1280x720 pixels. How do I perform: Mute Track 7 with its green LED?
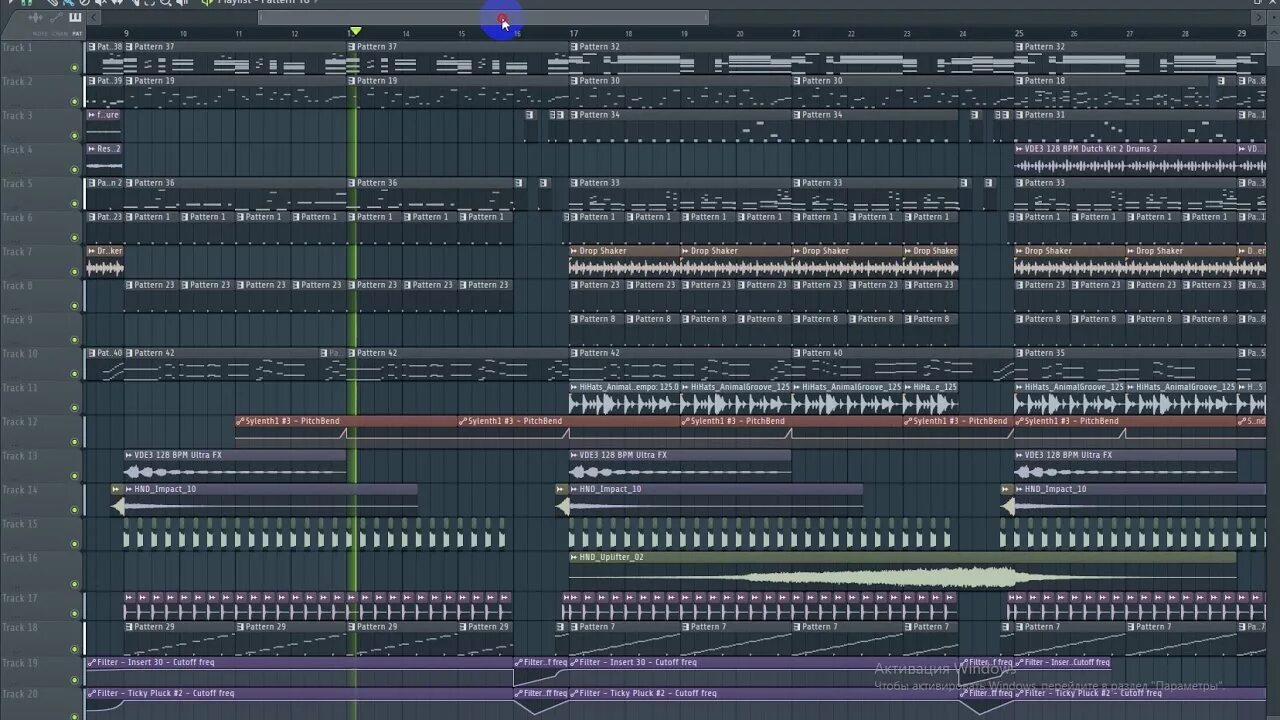coord(75,272)
